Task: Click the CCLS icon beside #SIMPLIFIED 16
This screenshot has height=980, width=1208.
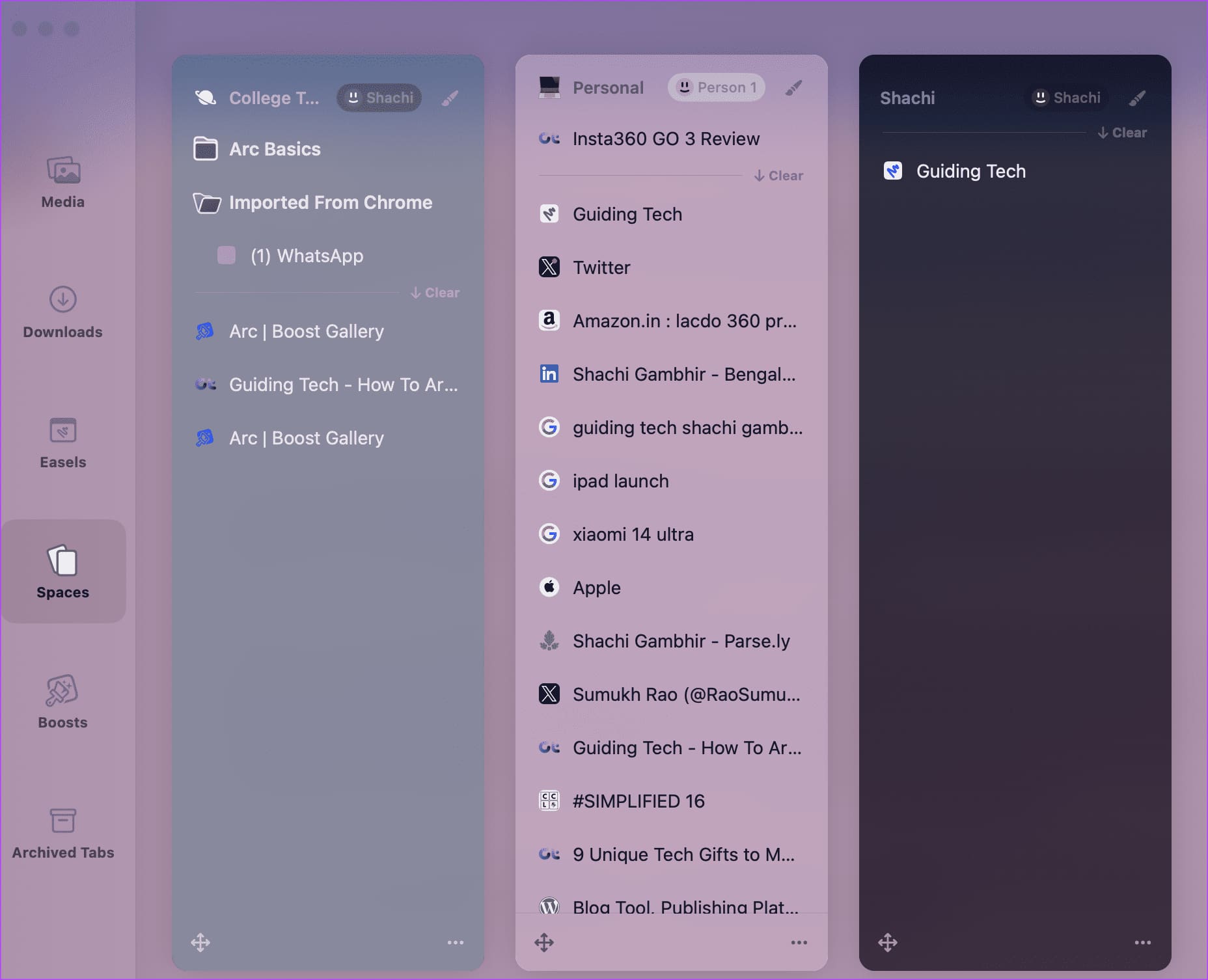Action: click(x=549, y=800)
